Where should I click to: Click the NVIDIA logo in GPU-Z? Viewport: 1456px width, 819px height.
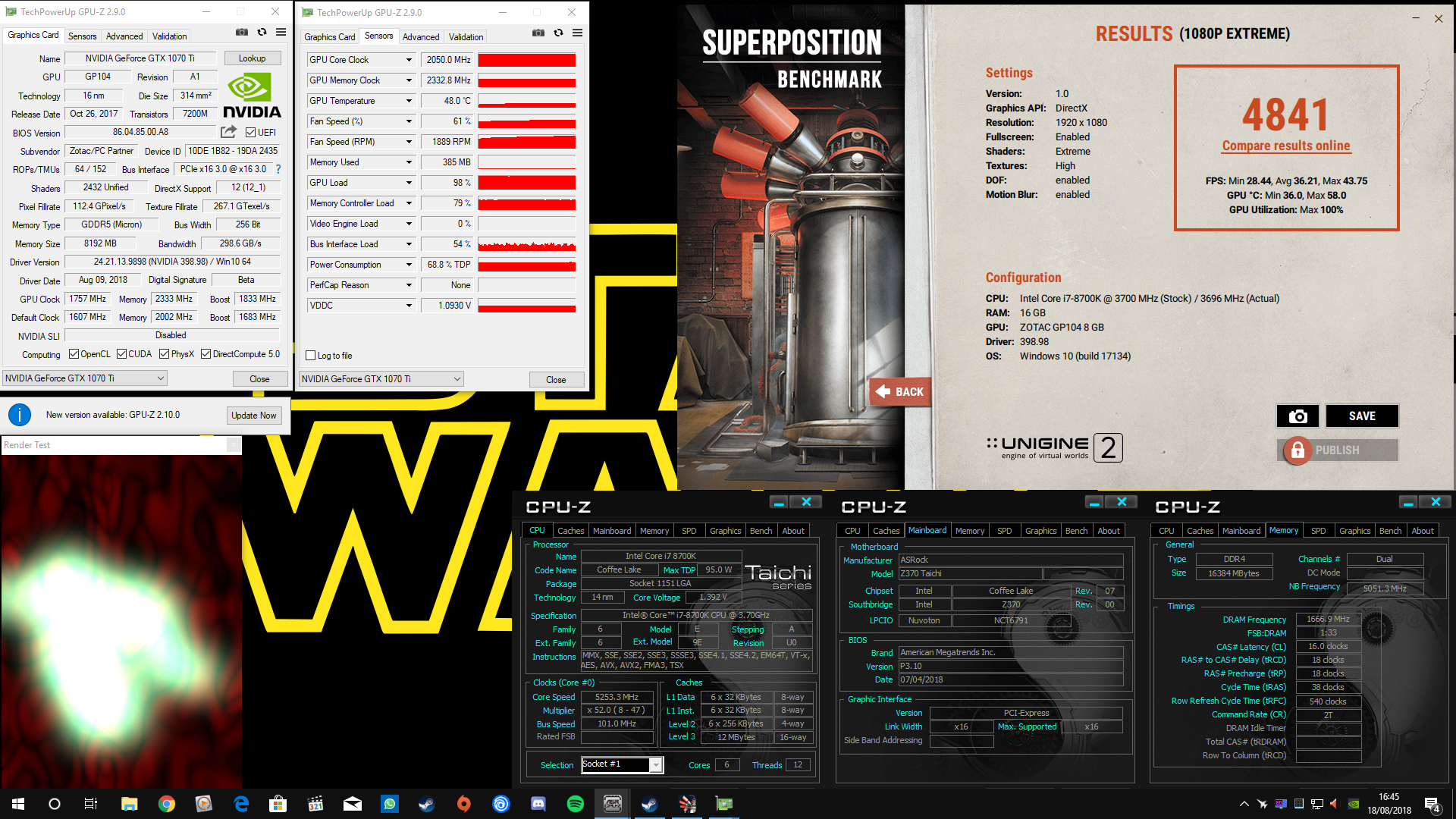(251, 95)
